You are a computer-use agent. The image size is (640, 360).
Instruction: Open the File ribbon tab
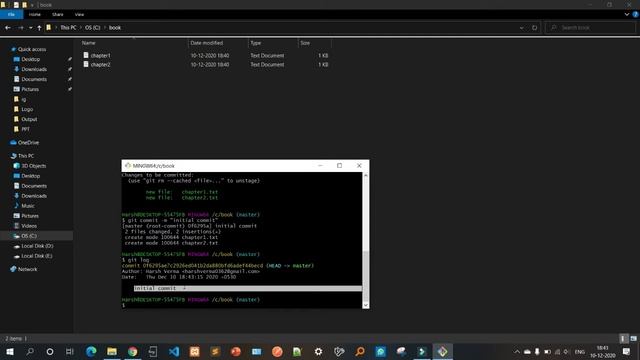tap(11, 14)
